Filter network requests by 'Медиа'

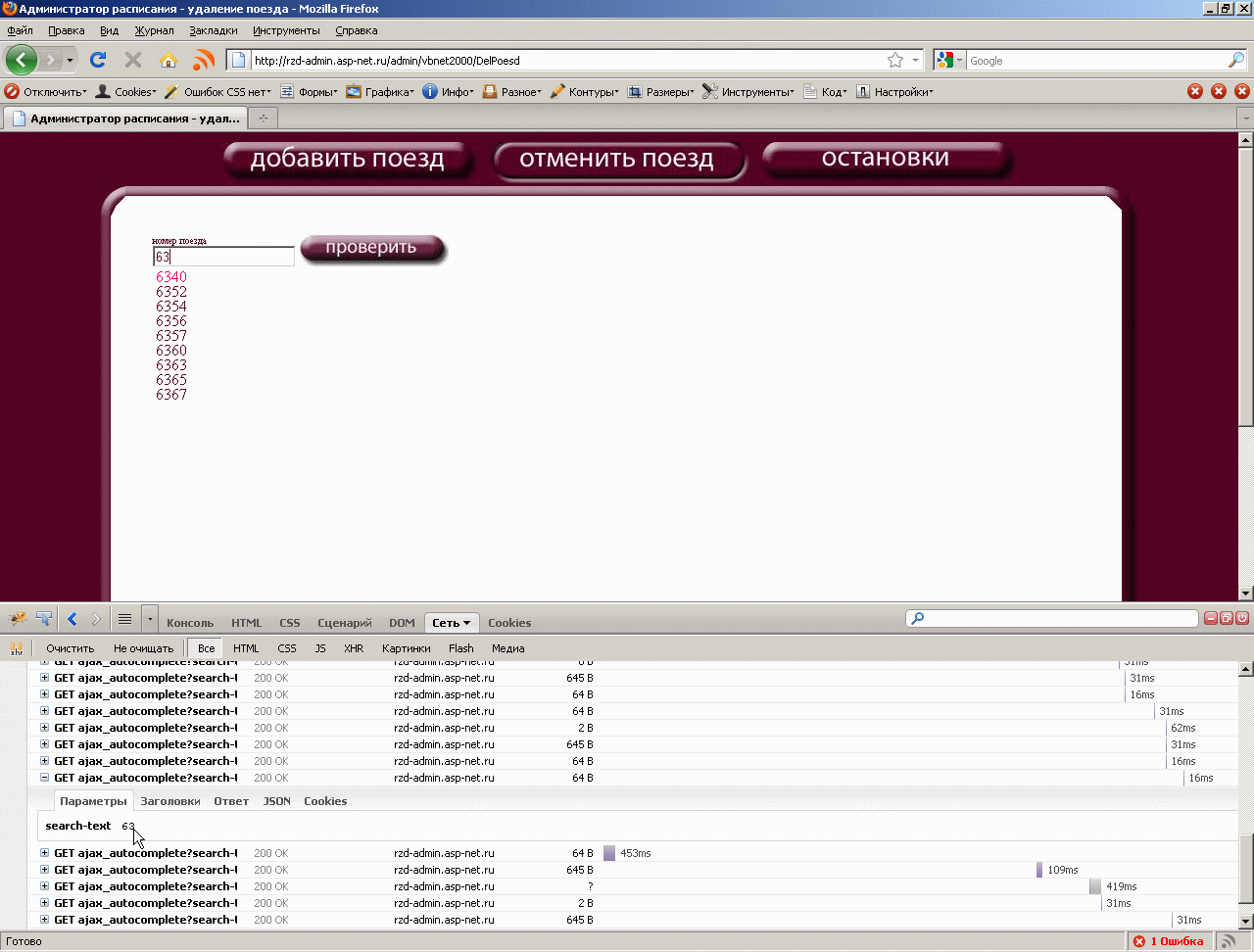pyautogui.click(x=508, y=648)
